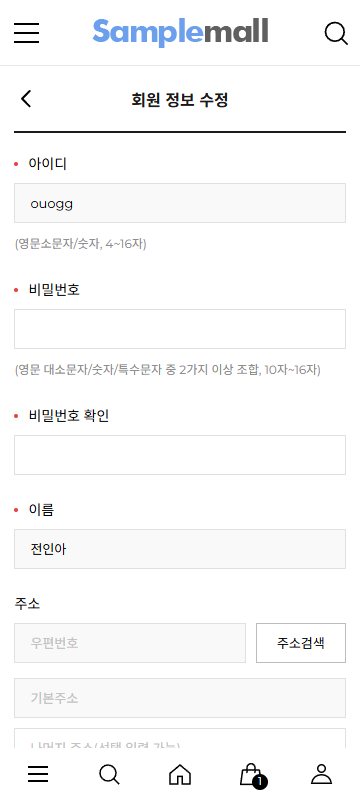Click the partially visible 나머지 주소 field

(180, 739)
